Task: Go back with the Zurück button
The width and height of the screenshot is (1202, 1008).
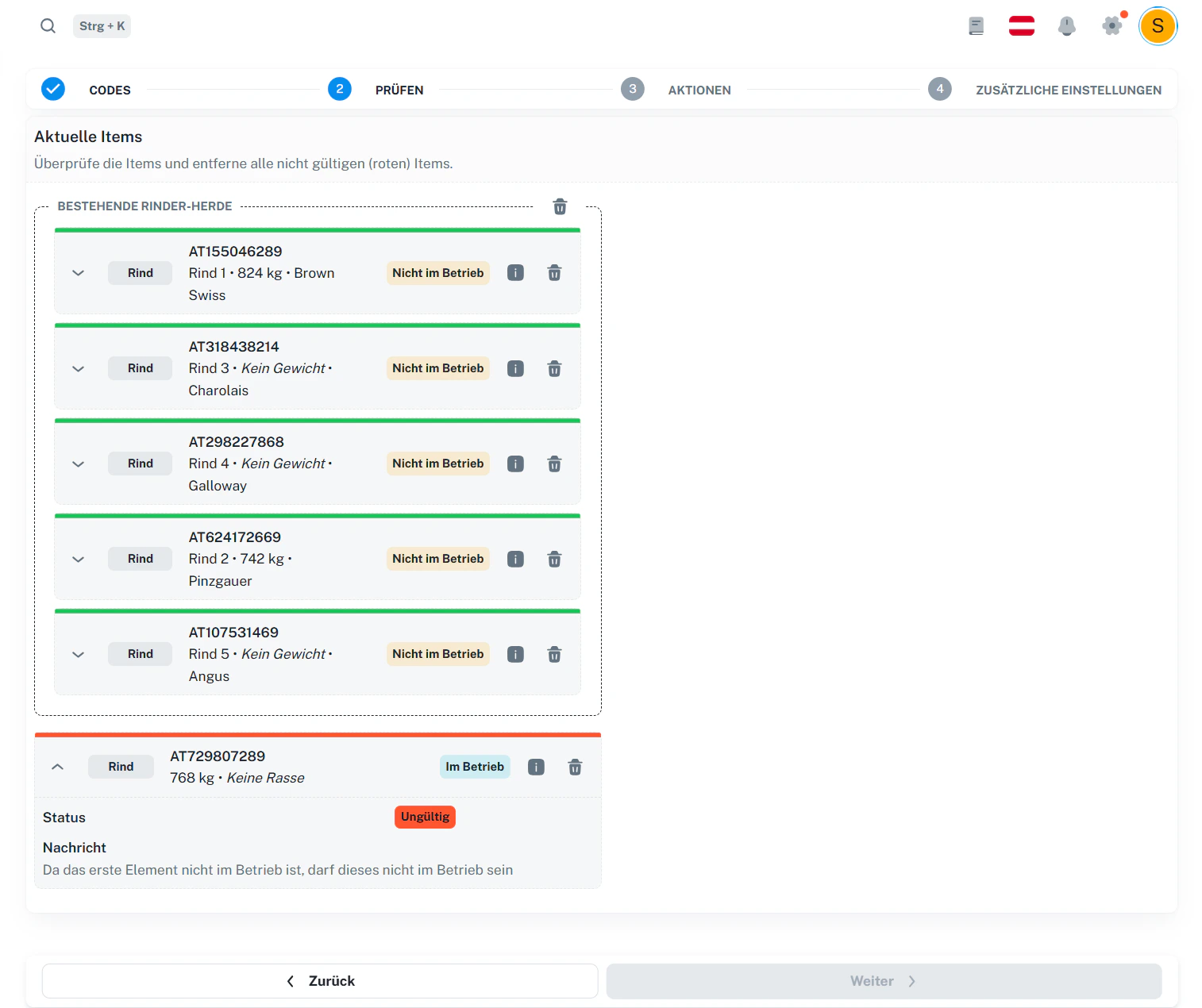Action: 320,981
